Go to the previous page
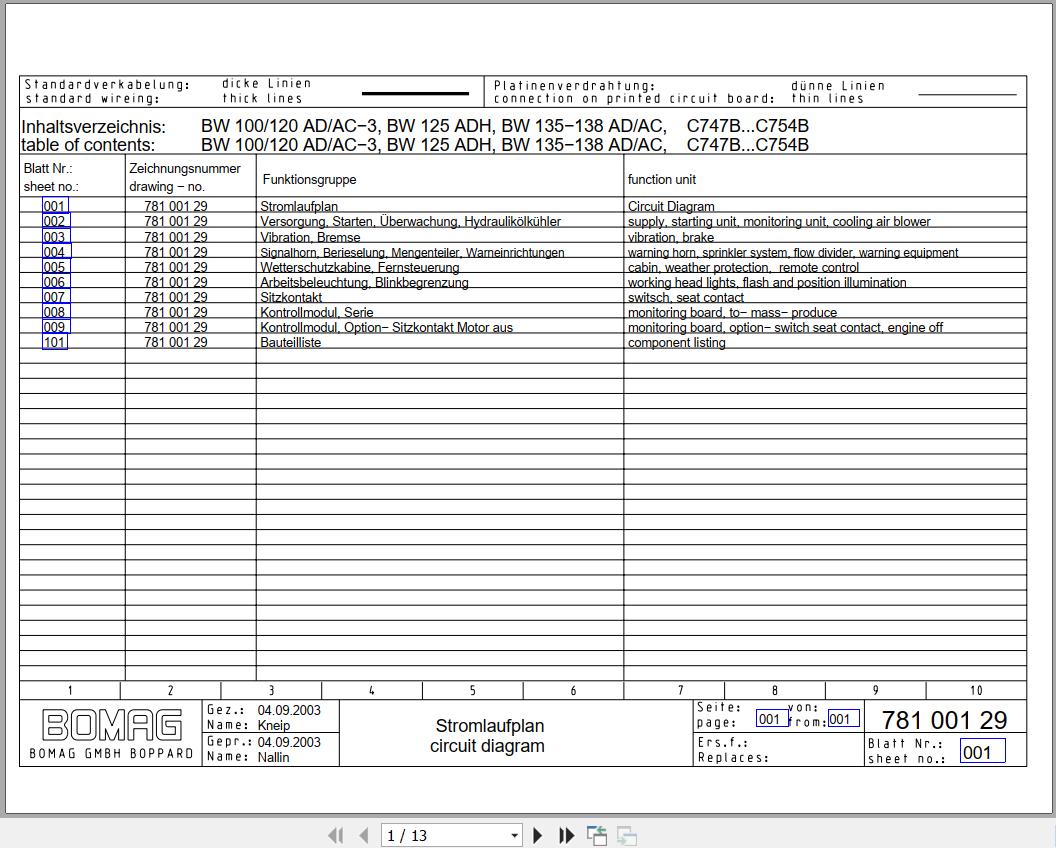Screen dimensions: 1056x848 point(364,835)
